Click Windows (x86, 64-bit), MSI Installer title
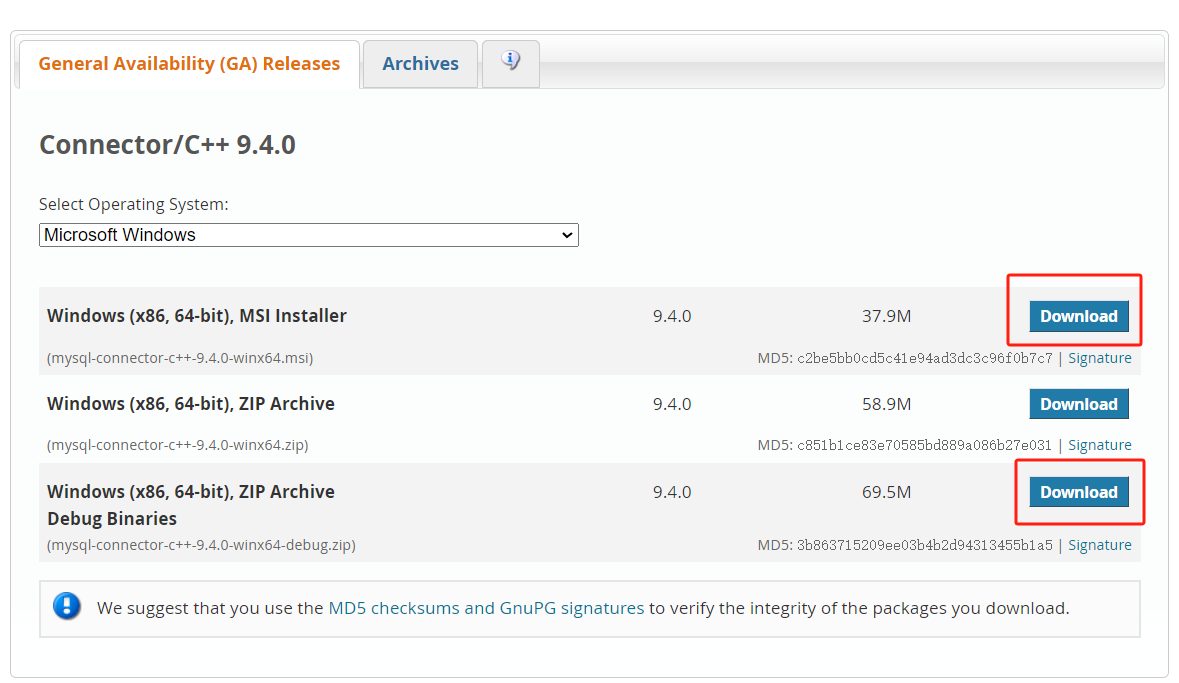The height and width of the screenshot is (683, 1179). [x=196, y=316]
